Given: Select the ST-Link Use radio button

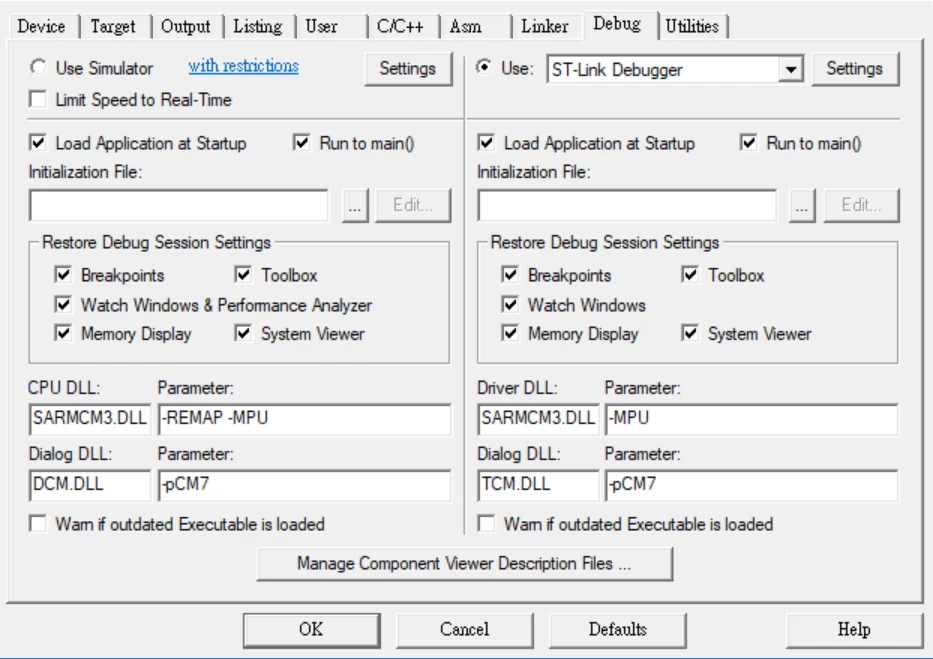Looking at the screenshot, I should (484, 67).
